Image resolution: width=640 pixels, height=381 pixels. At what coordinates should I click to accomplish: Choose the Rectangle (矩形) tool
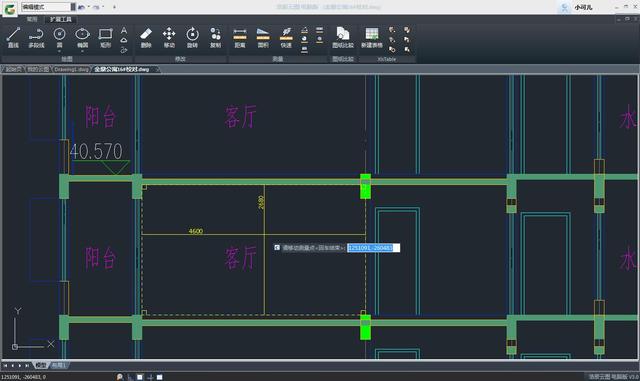tap(105, 38)
